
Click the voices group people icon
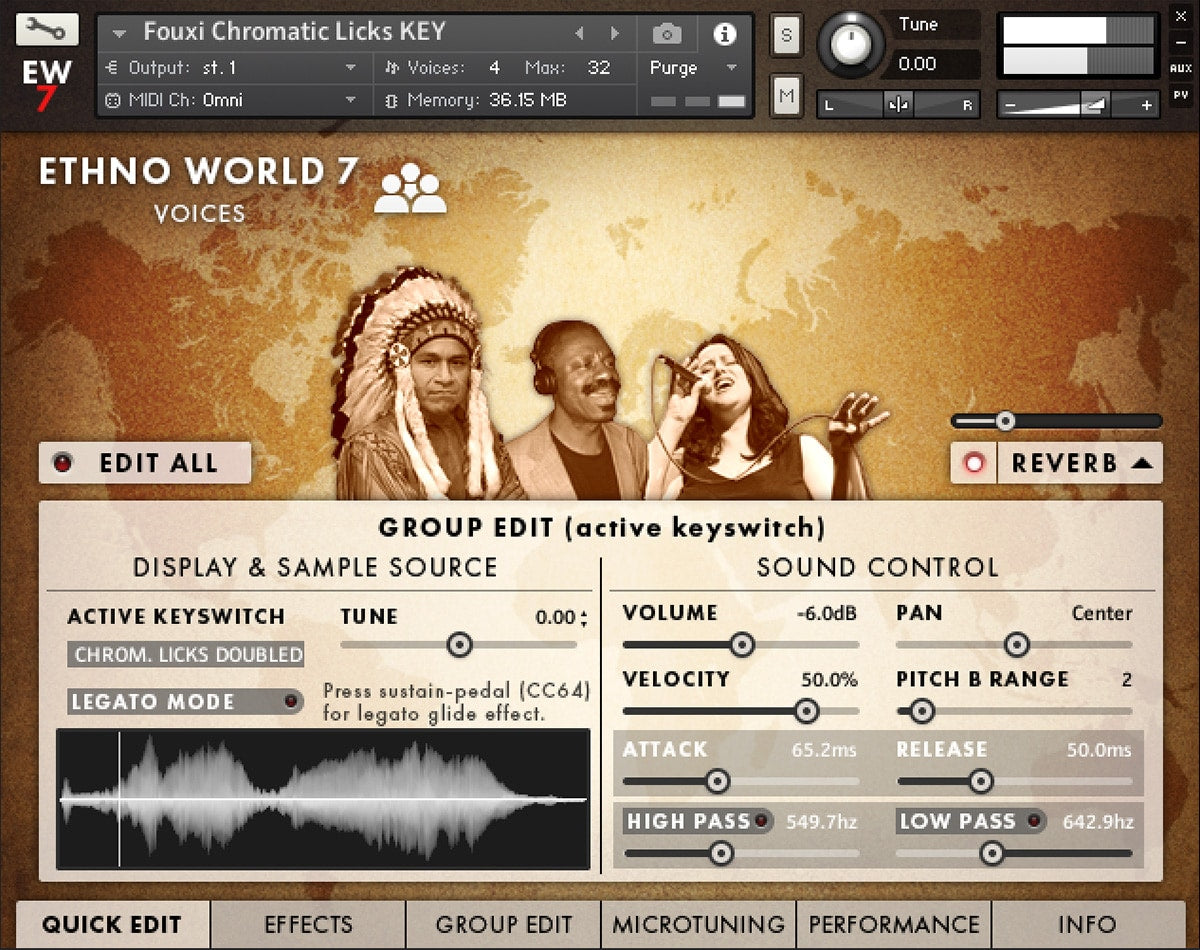point(410,189)
